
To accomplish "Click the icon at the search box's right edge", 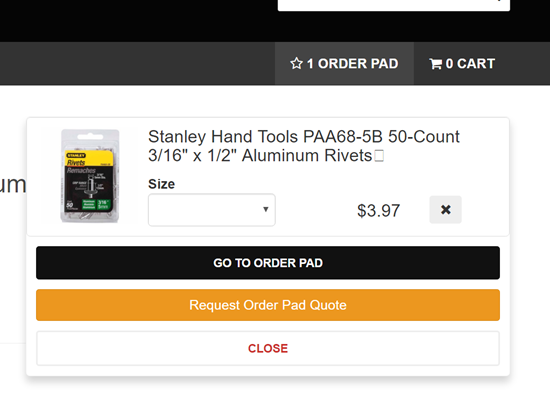I will click(x=499, y=1).
